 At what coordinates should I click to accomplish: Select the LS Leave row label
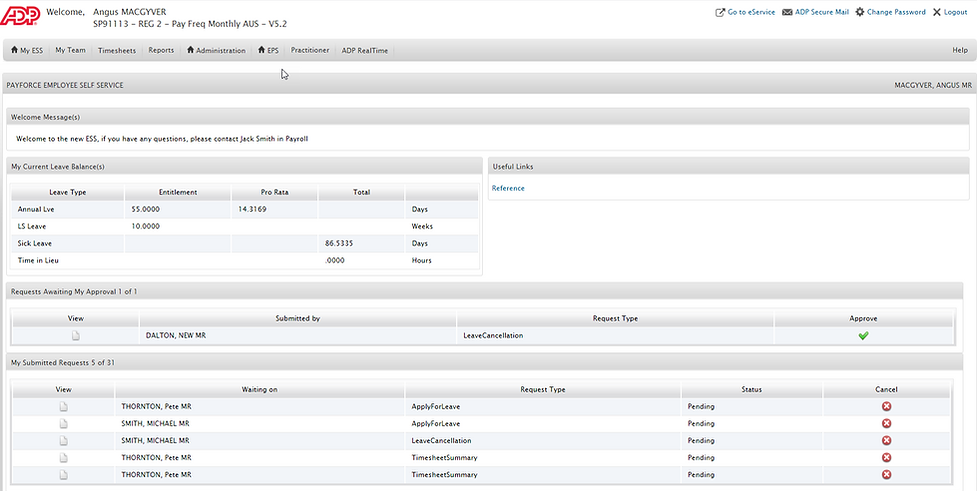point(32,226)
